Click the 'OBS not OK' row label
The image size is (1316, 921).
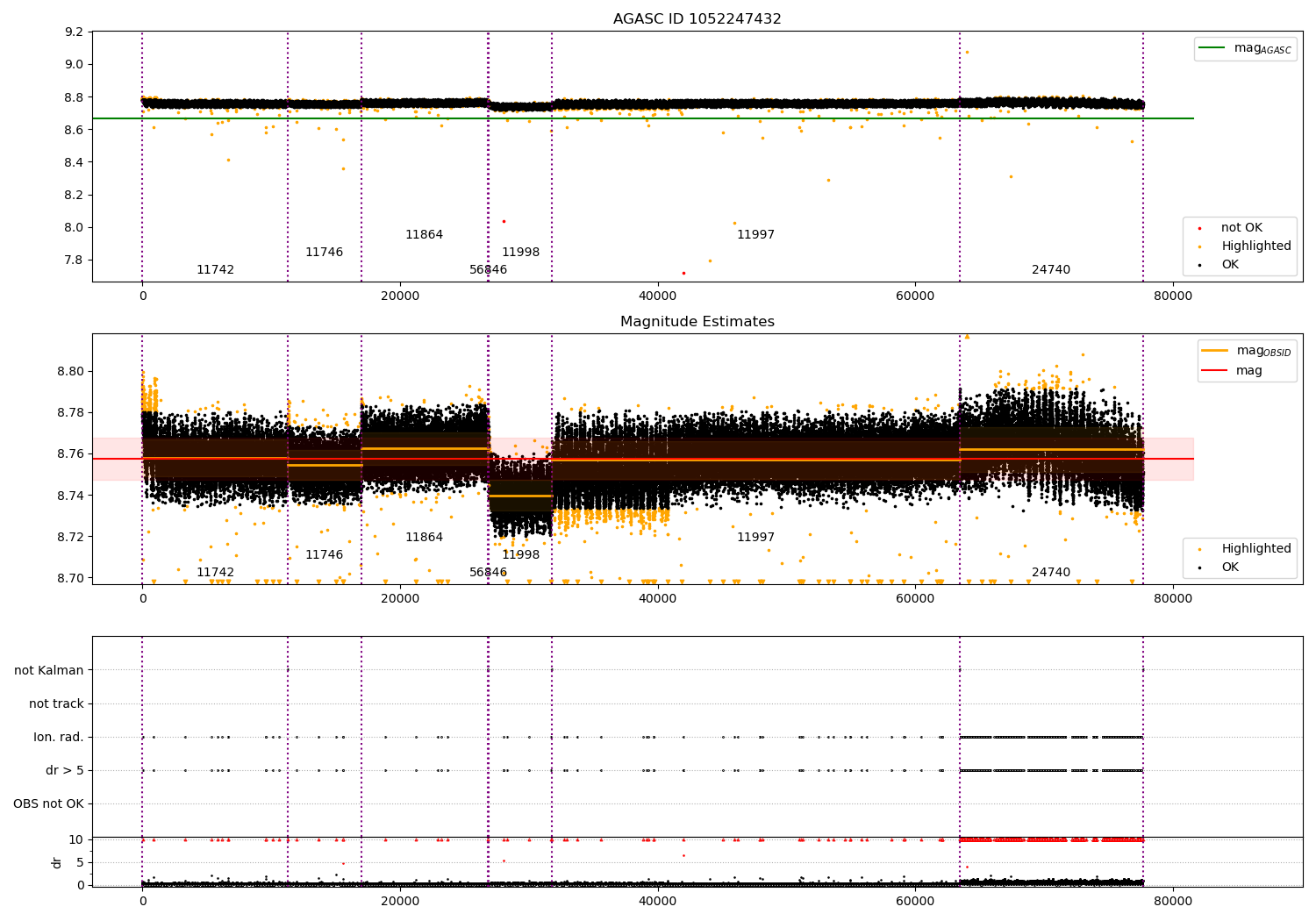click(x=48, y=803)
